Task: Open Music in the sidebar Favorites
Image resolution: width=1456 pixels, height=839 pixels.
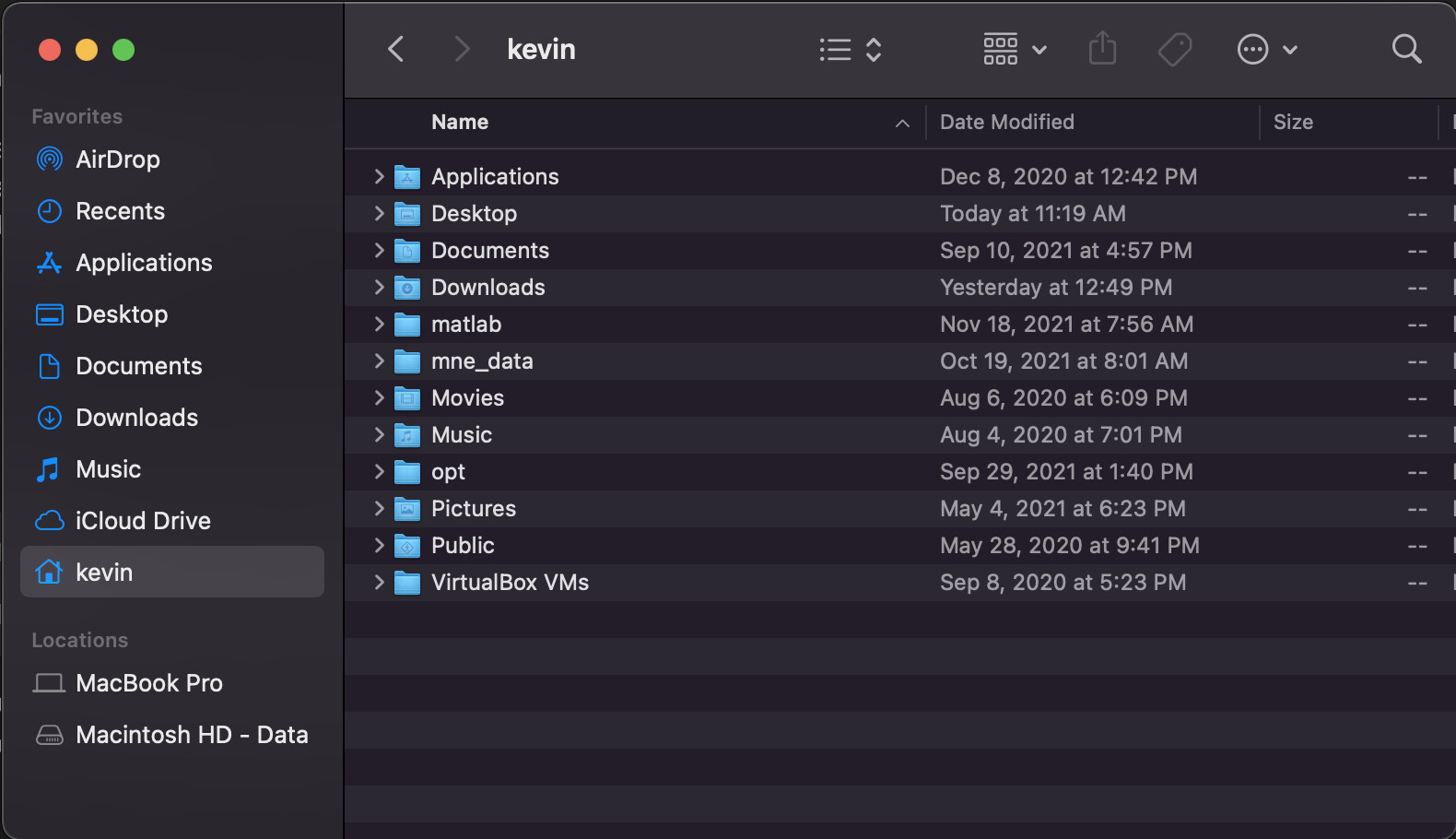Action: (172, 469)
